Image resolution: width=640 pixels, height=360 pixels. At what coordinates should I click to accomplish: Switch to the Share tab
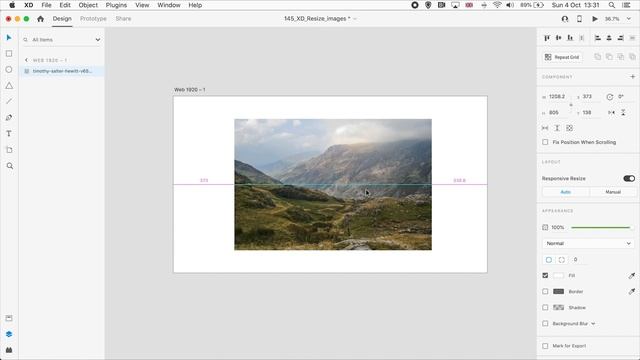[x=123, y=19]
